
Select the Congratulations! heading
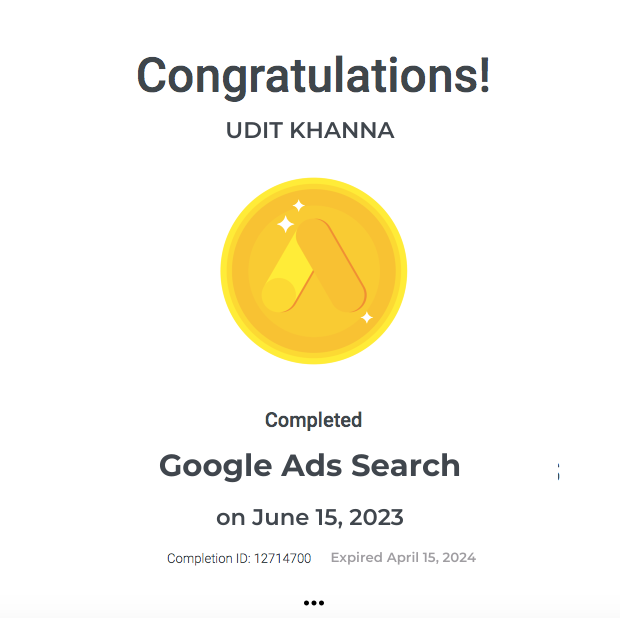(314, 76)
